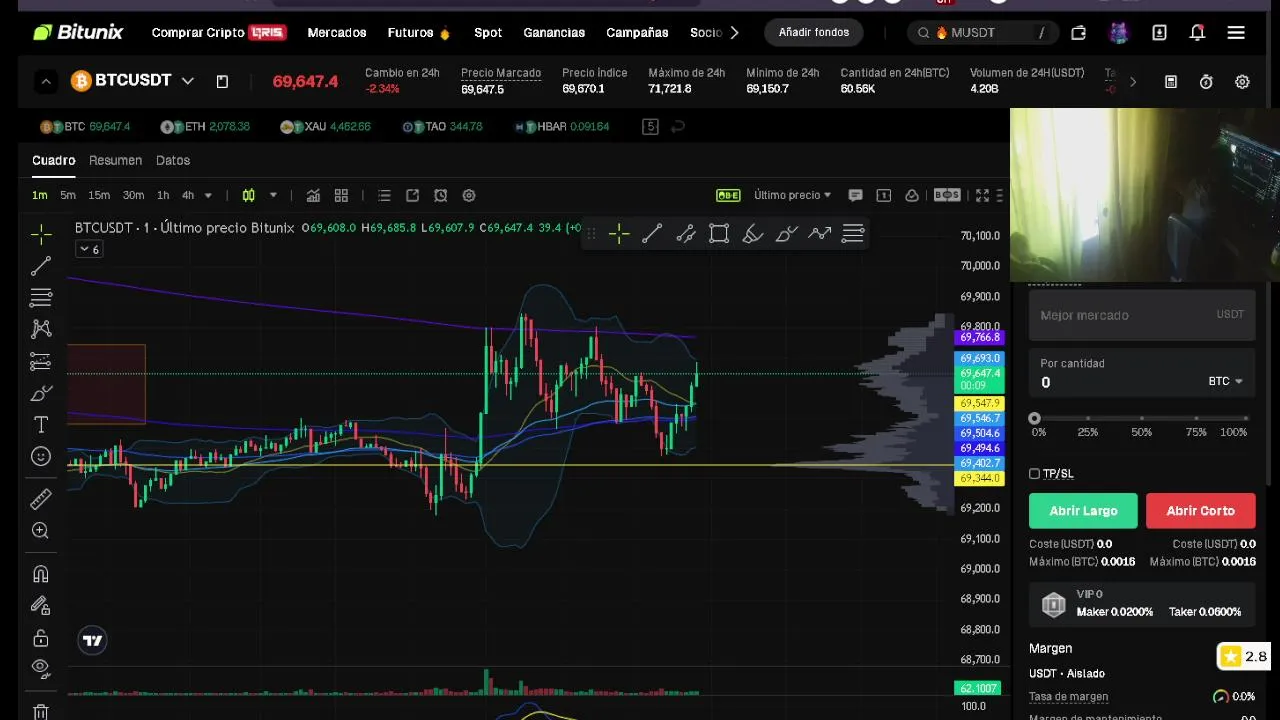Click the MUSDT search field
The height and width of the screenshot is (720, 1280).
981,33
